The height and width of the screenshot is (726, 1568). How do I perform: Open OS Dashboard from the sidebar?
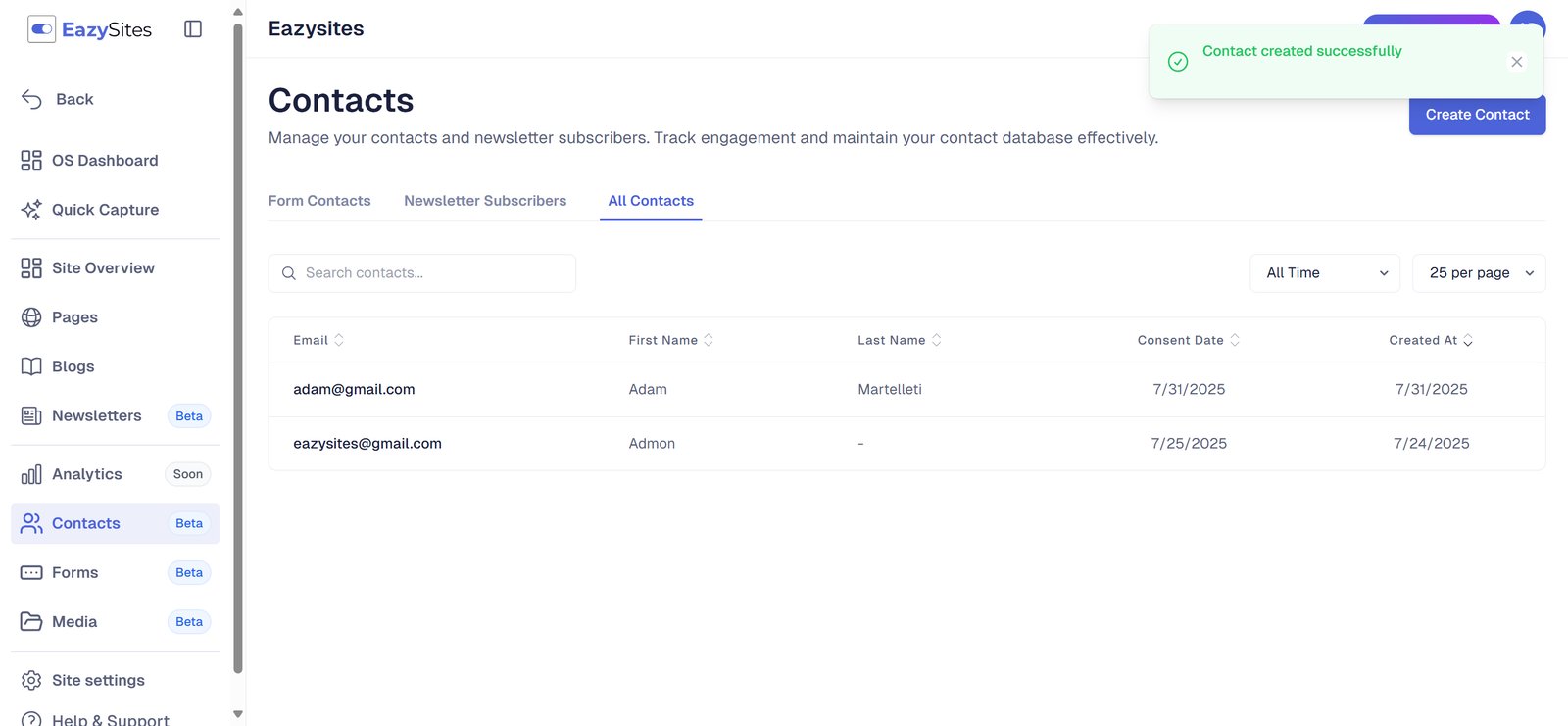pyautogui.click(x=104, y=161)
